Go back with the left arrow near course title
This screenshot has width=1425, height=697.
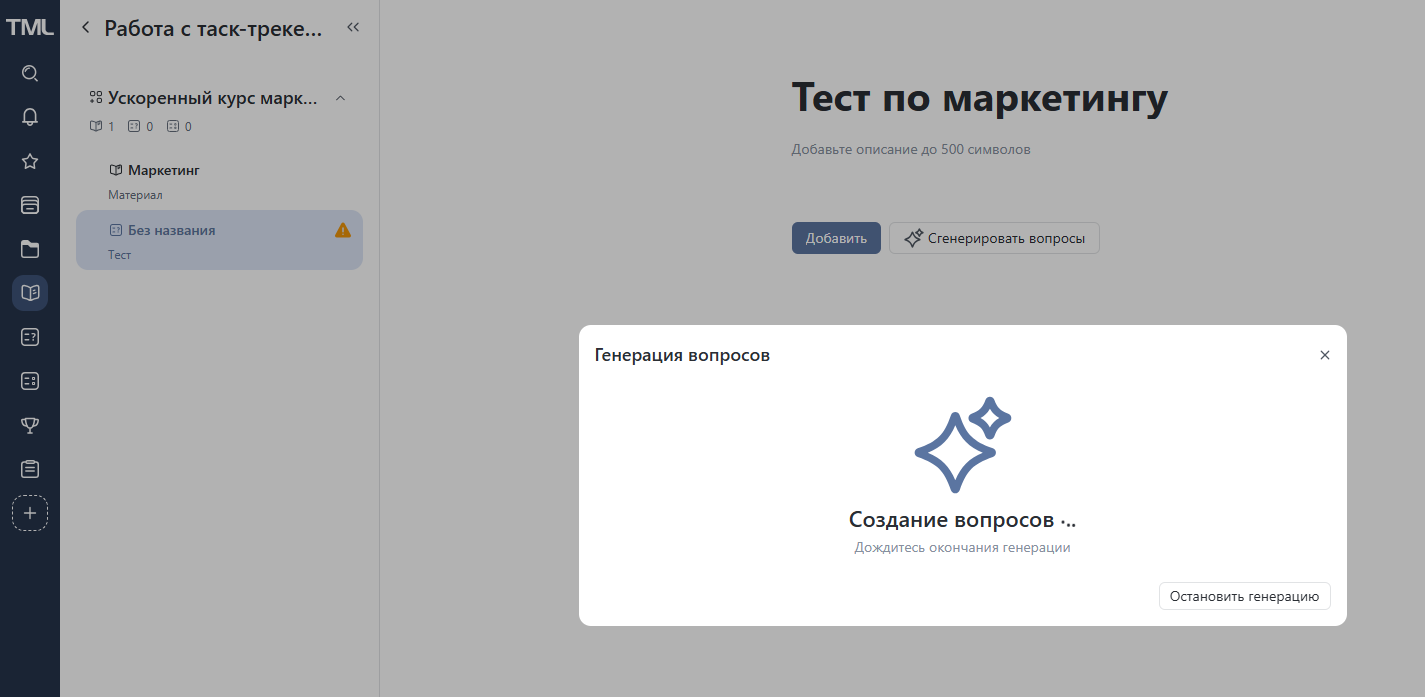pos(85,27)
